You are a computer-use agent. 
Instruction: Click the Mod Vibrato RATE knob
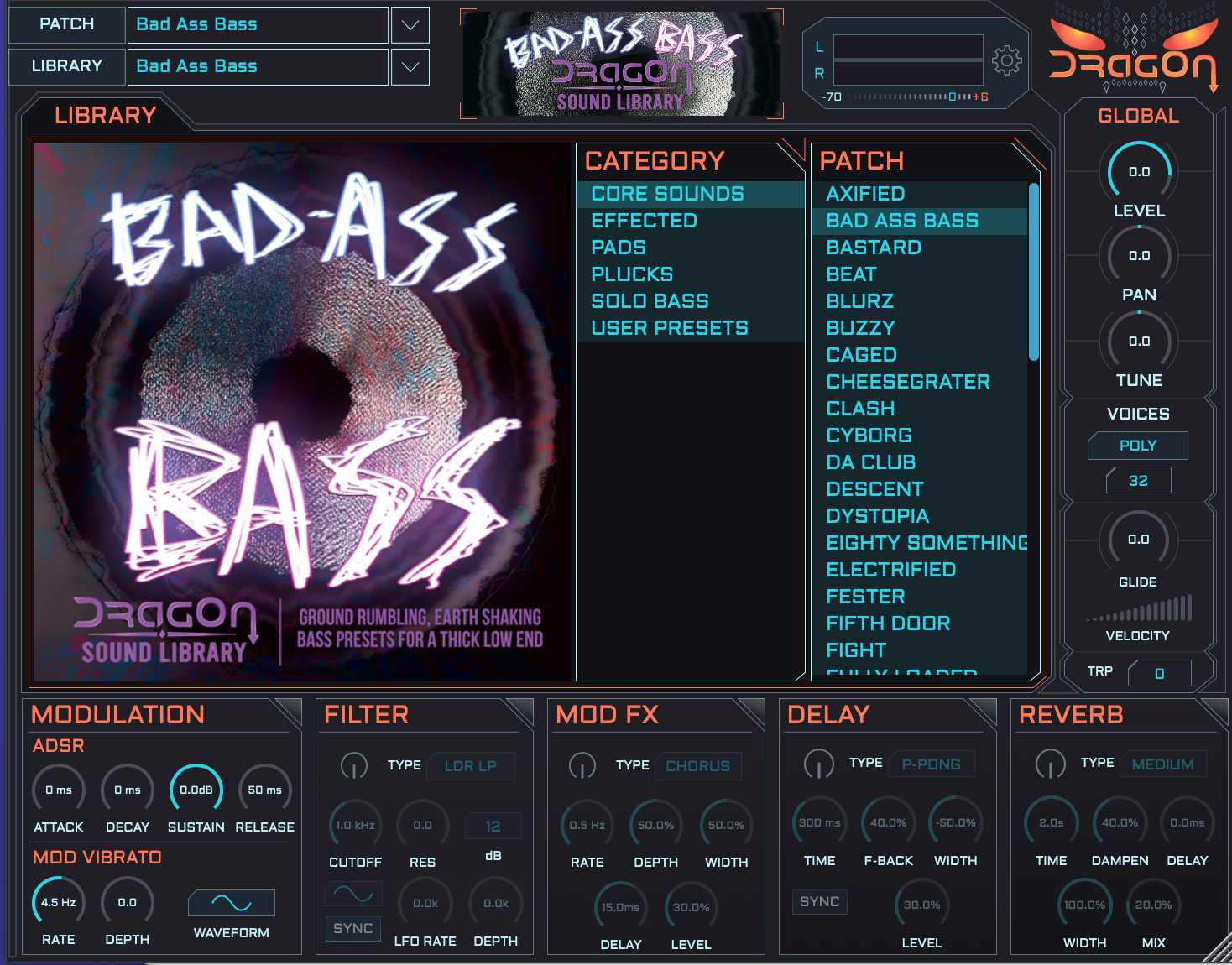click(59, 903)
